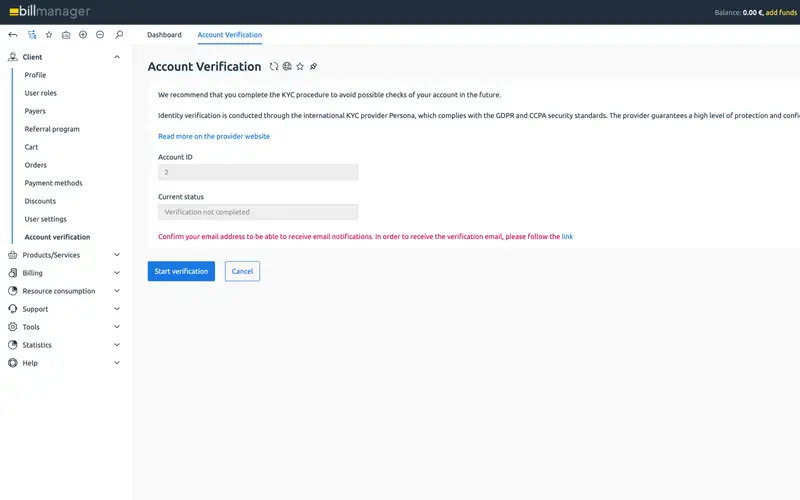Click the Account Verification page heading
This screenshot has height=500, width=800.
click(204, 66)
